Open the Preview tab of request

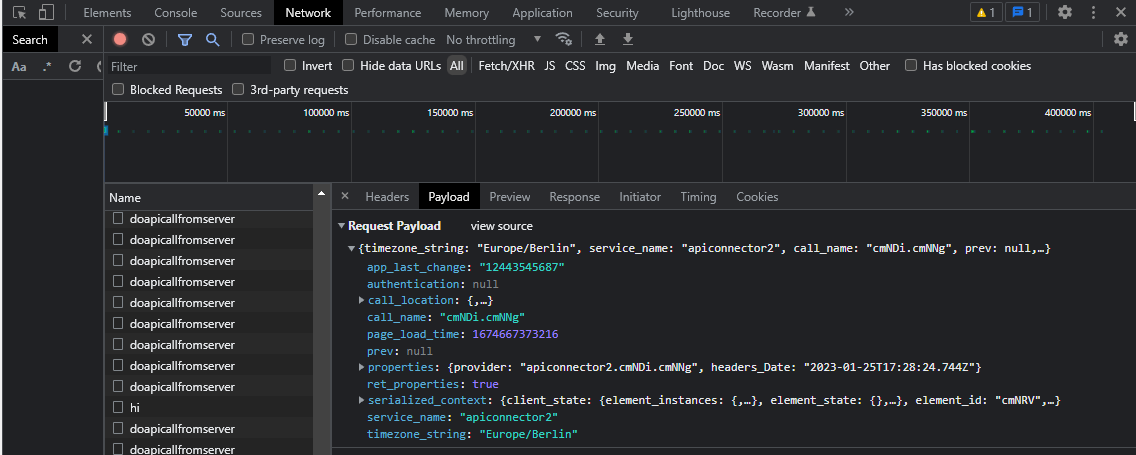(x=509, y=196)
